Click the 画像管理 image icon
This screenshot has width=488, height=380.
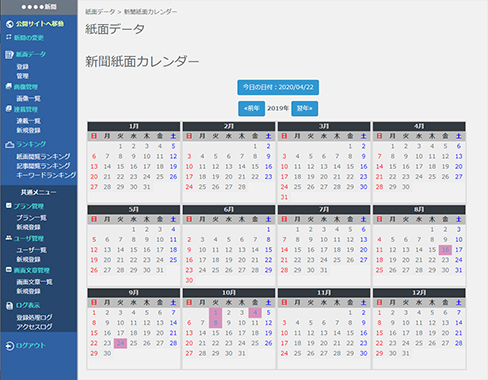(x=9, y=86)
